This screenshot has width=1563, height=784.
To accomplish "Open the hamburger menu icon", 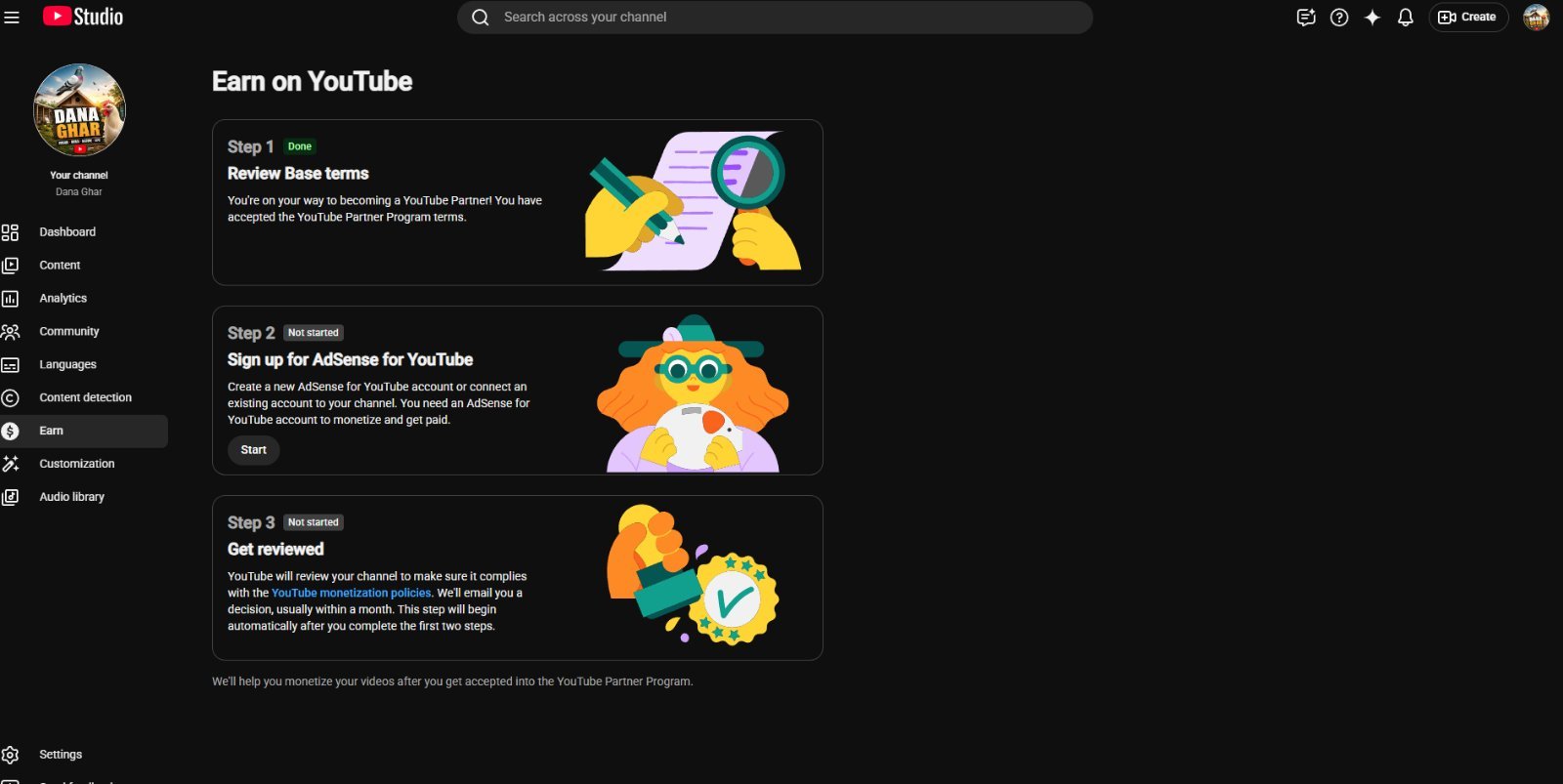I will coord(12,17).
